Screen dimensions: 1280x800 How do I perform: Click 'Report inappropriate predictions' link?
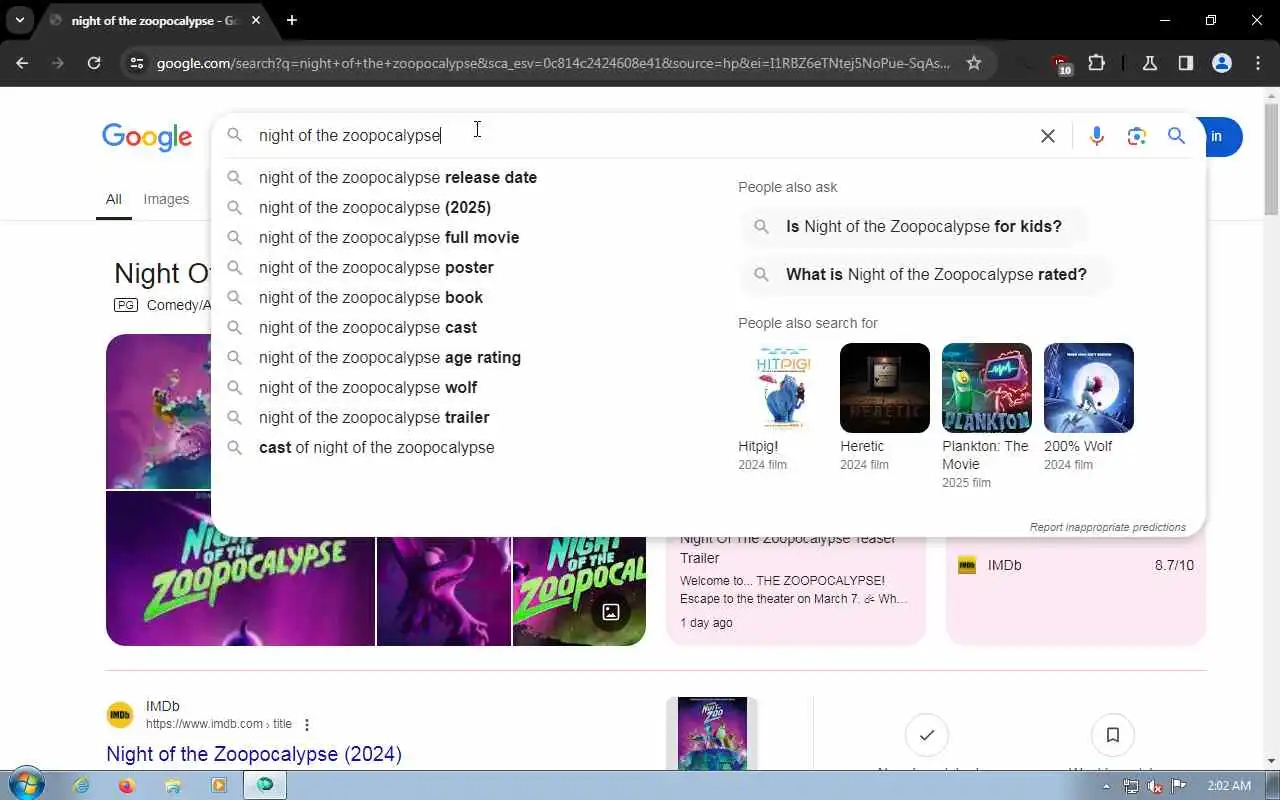(1108, 527)
